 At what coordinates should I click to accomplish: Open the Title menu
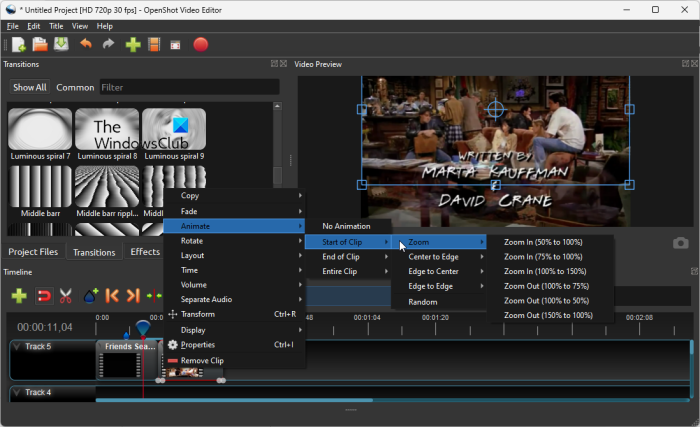[x=56, y=26]
